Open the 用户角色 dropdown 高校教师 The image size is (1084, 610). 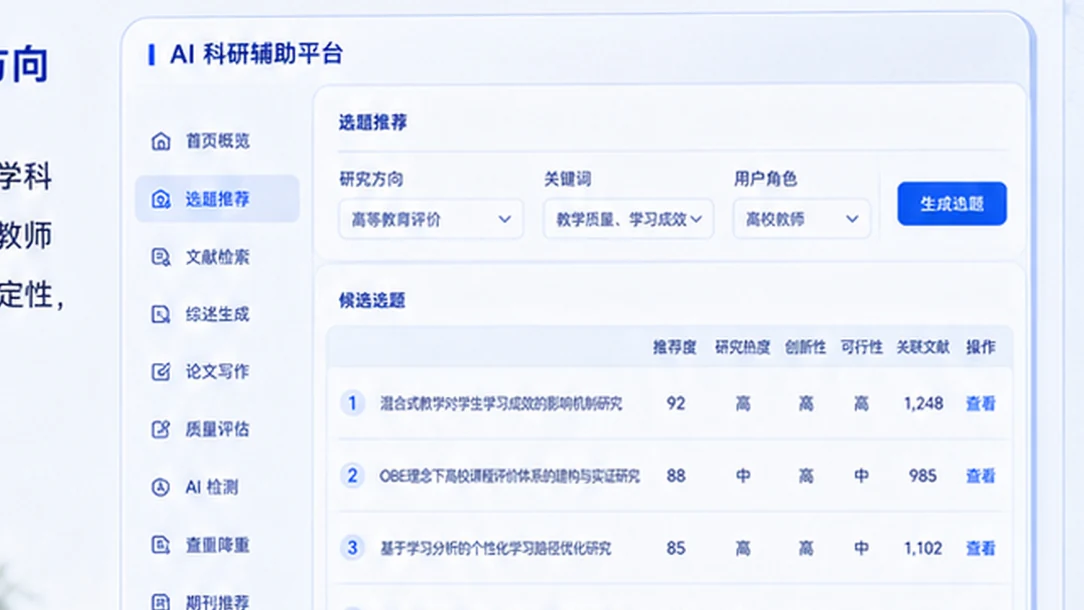pyautogui.click(x=801, y=219)
